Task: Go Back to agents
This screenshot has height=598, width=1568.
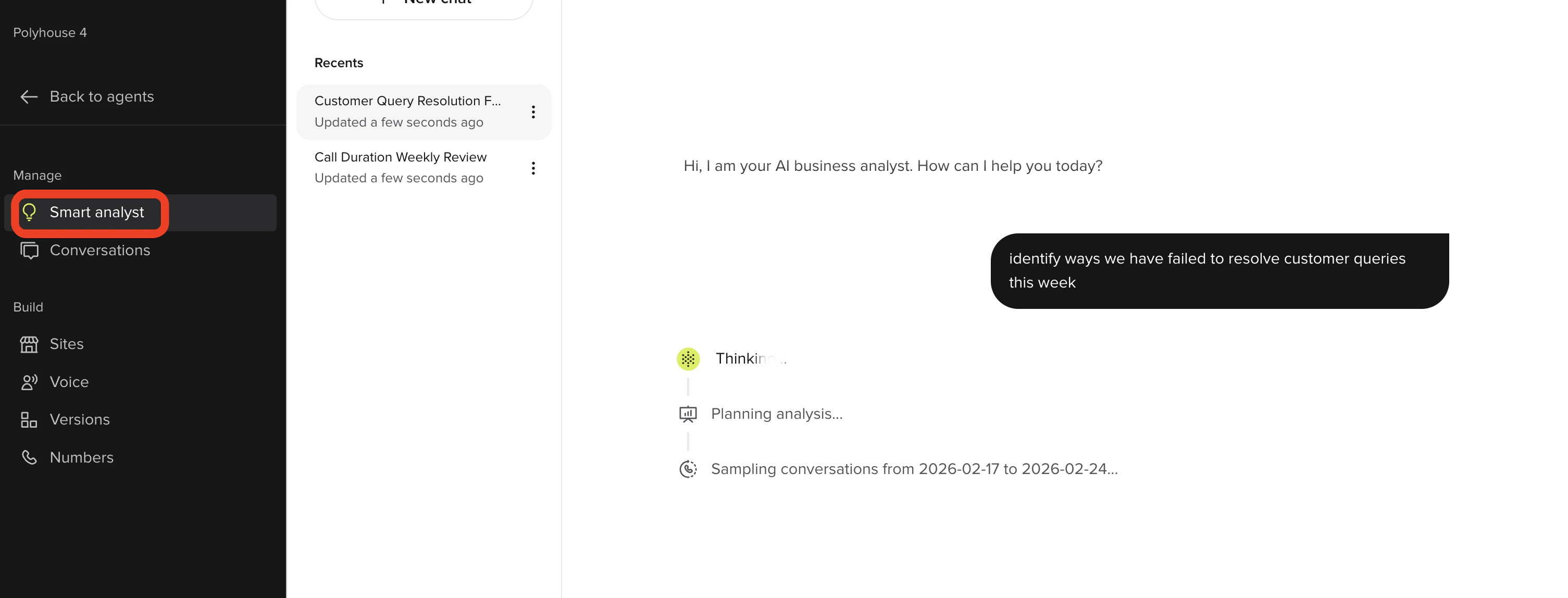Action: (x=102, y=97)
